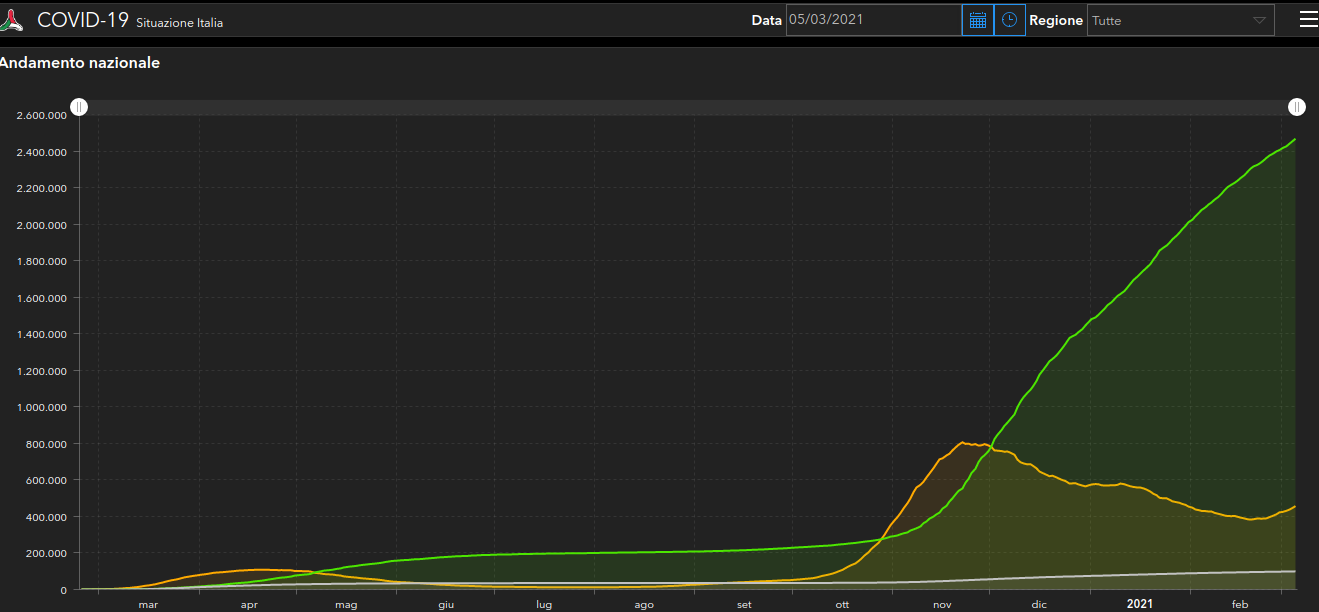The image size is (1319, 612).
Task: Click the 2021 label on the time axis
Action: point(1140,604)
